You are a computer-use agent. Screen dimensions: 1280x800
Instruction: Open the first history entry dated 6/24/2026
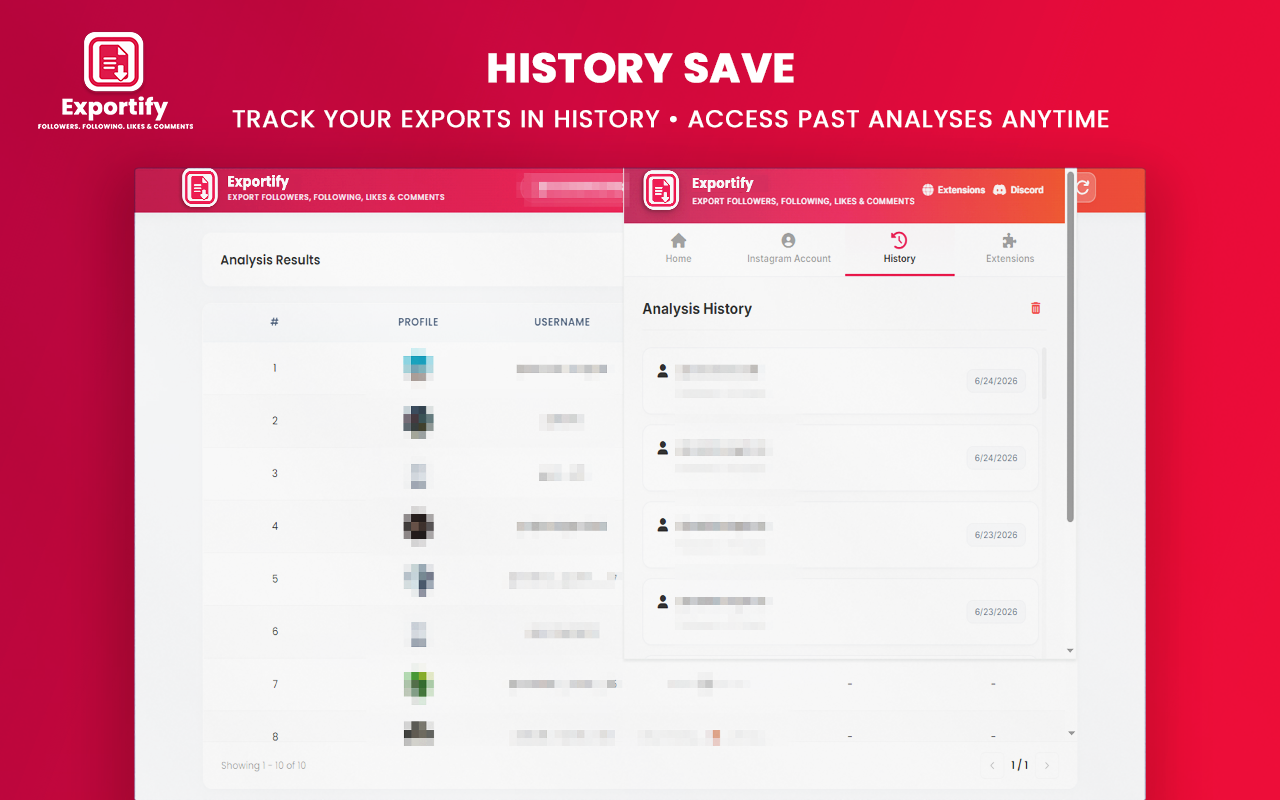point(840,381)
